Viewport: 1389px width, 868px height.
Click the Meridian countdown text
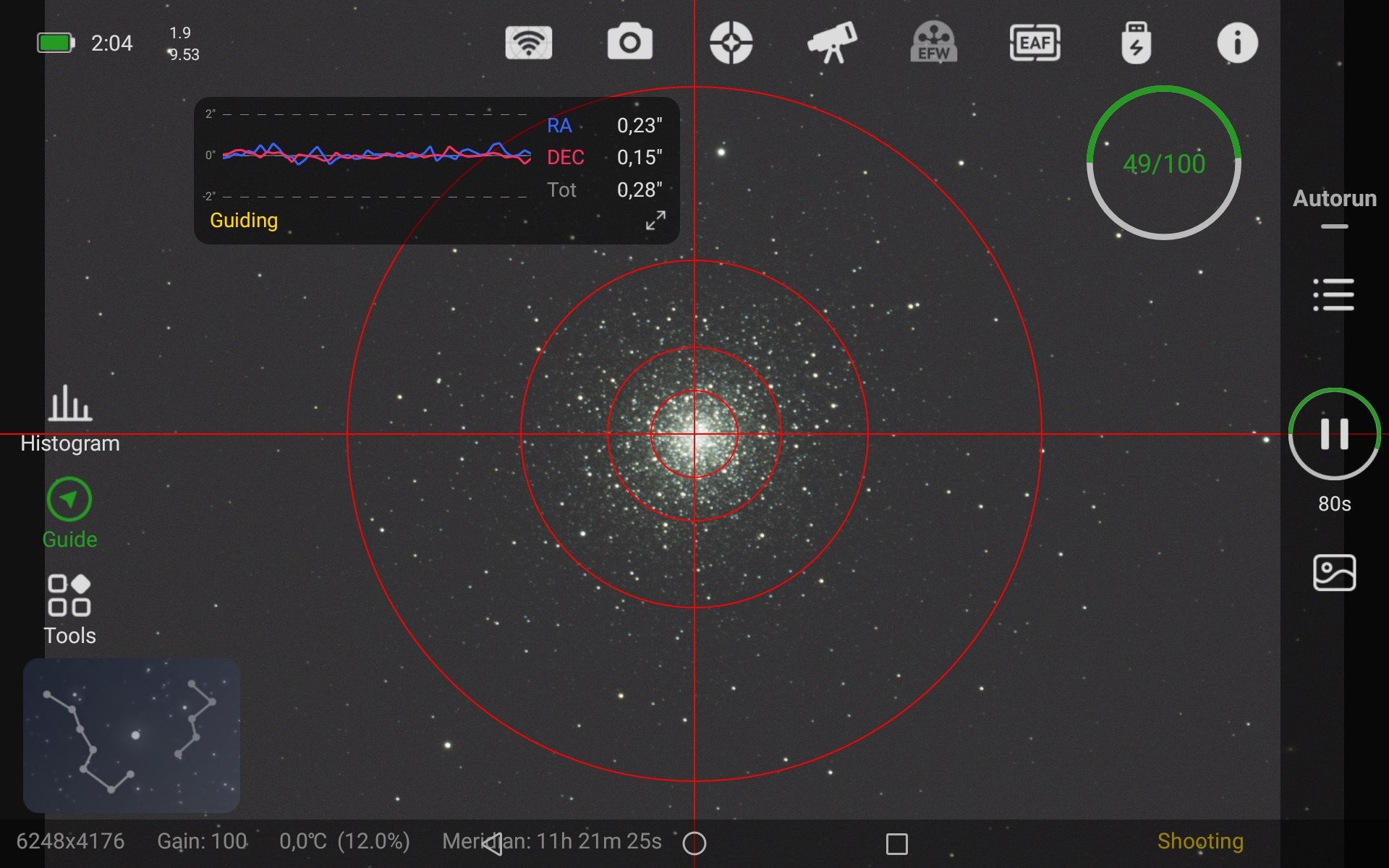point(552,841)
